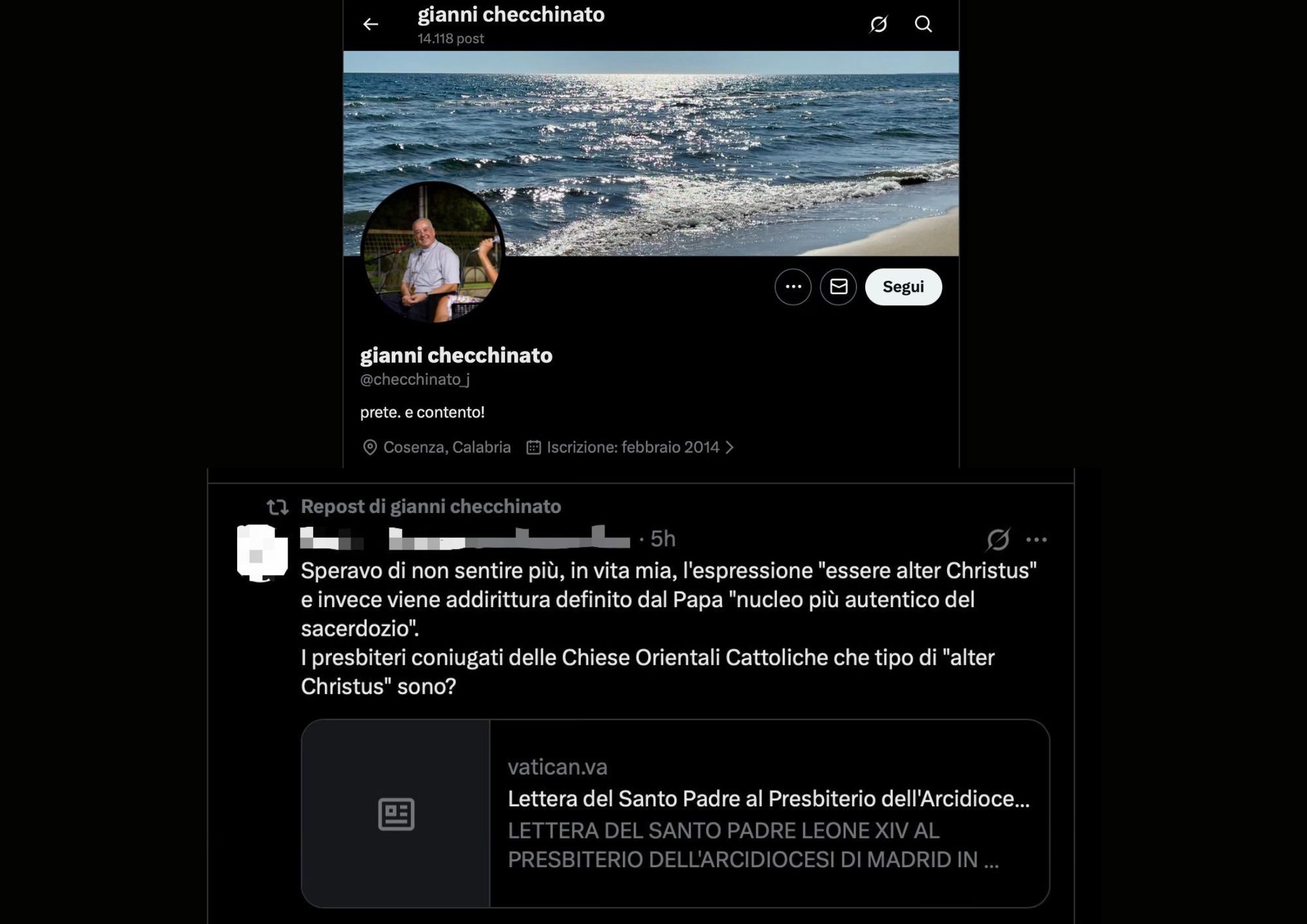Follow the account with Segui button
The height and width of the screenshot is (924, 1307).
pyautogui.click(x=903, y=287)
